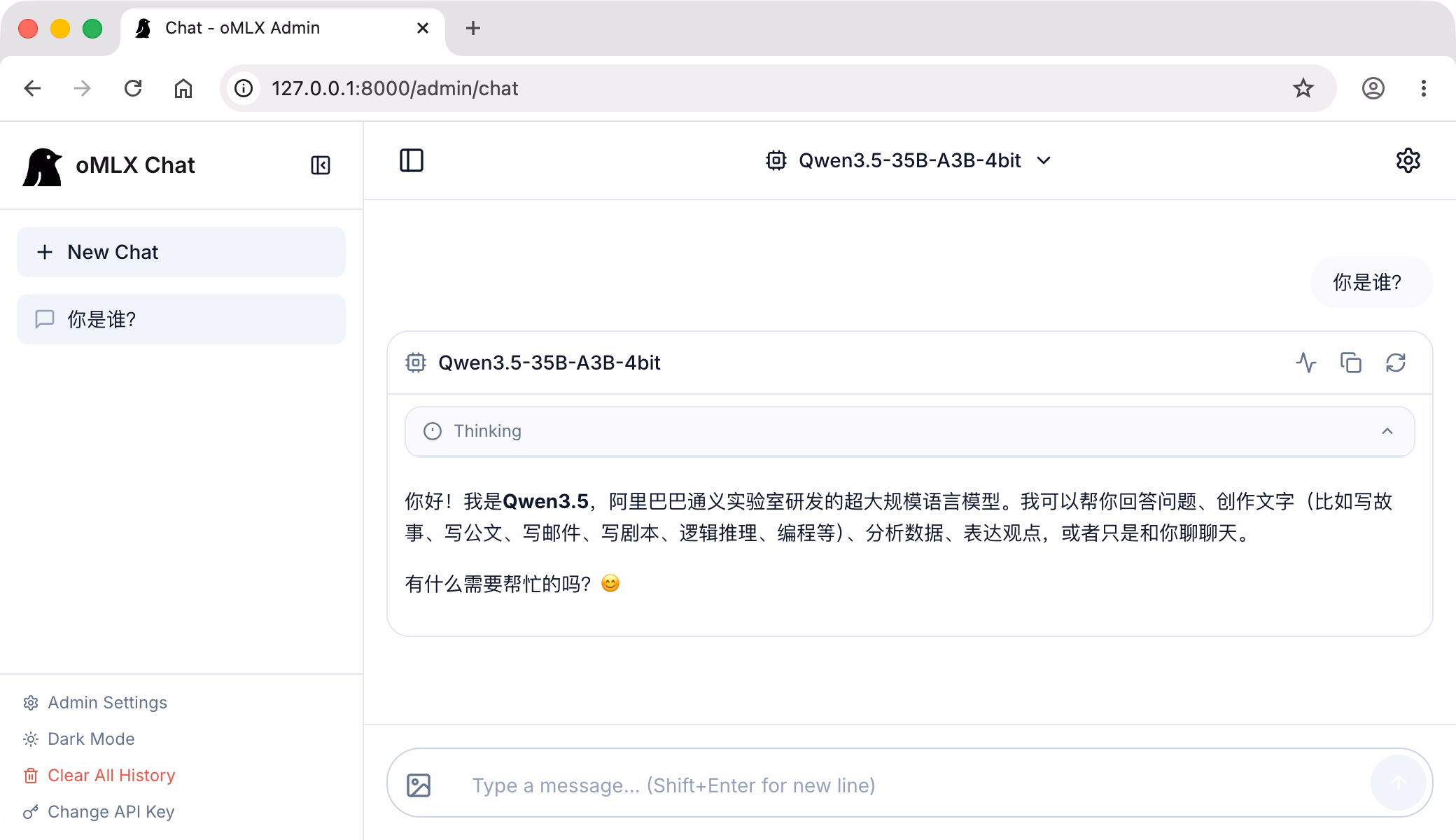
Task: Collapse the oMLX Chat sidebar
Action: pos(320,165)
